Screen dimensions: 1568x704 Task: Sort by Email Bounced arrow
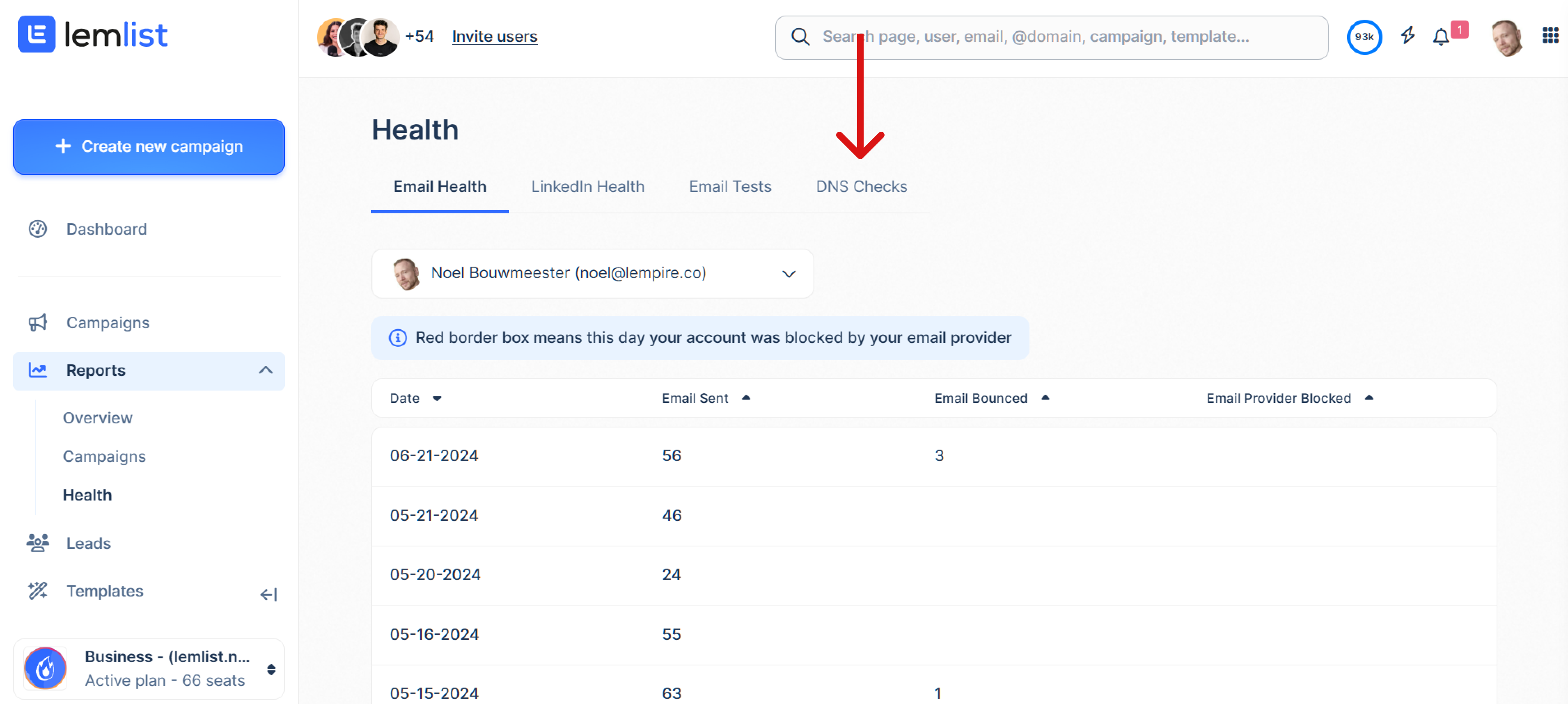pos(1045,397)
